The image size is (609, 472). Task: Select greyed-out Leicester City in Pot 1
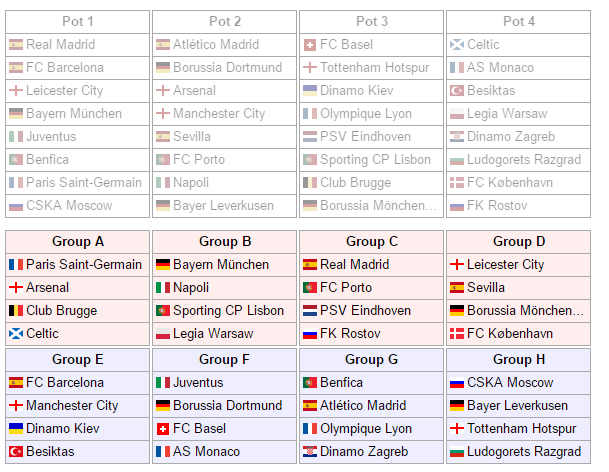point(64,91)
